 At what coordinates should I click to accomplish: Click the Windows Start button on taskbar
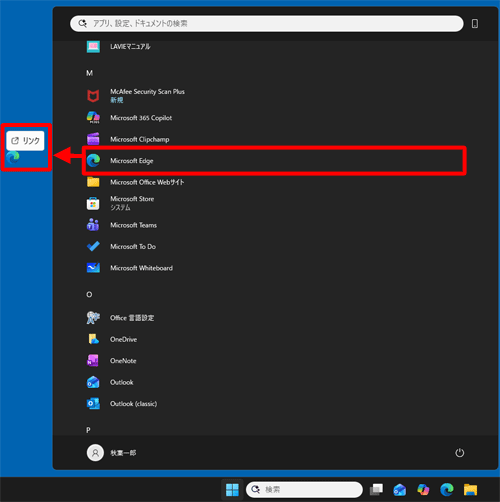pyautogui.click(x=232, y=490)
